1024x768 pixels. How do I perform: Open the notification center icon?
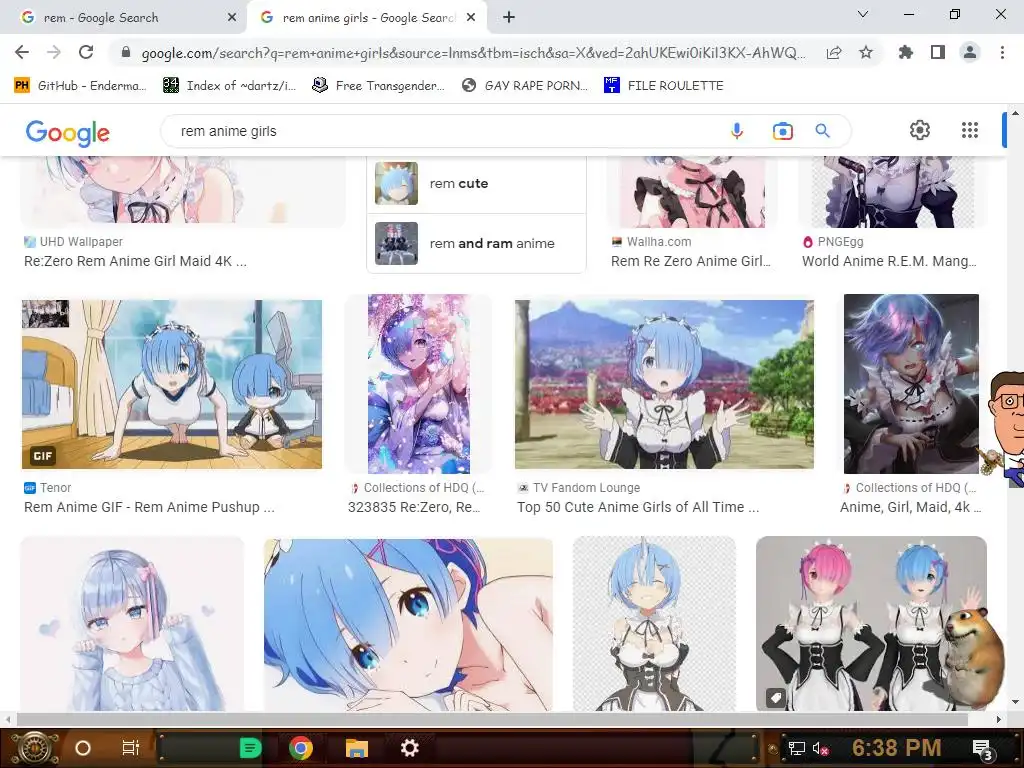tap(983, 750)
